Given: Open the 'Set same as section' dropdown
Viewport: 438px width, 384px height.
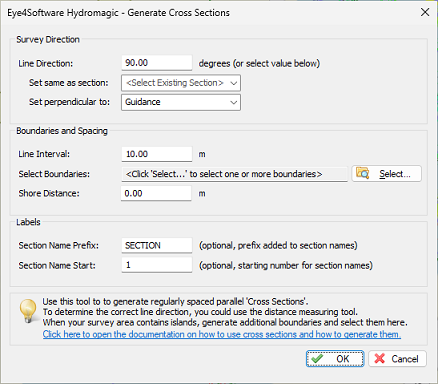Looking at the screenshot, I should pyautogui.click(x=181, y=83).
